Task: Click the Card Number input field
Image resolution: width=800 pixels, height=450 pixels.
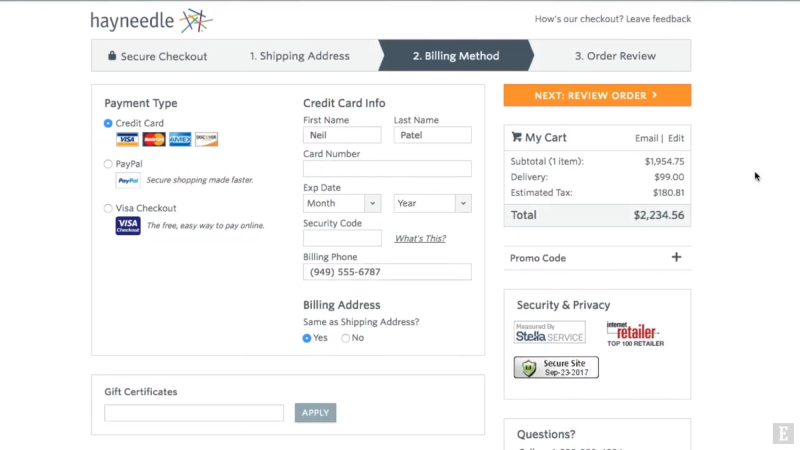Action: pos(387,169)
